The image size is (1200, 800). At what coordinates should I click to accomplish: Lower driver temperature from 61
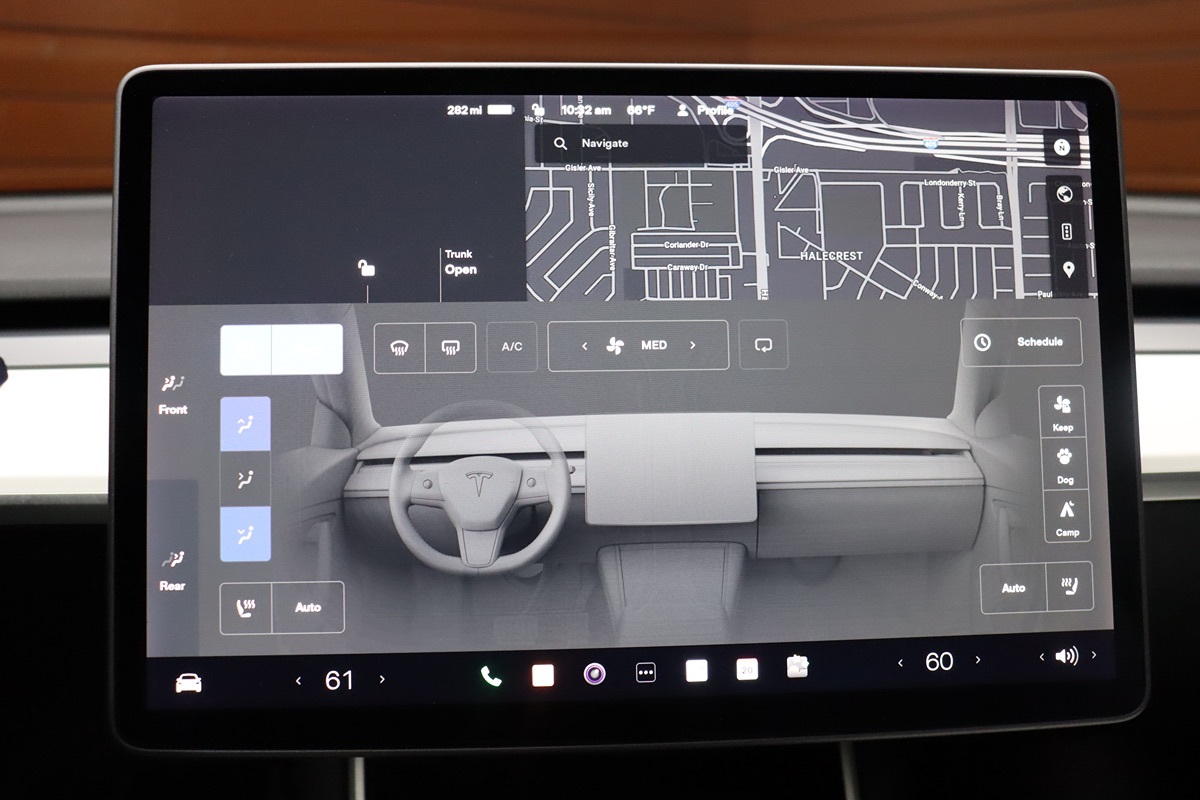tap(298, 680)
